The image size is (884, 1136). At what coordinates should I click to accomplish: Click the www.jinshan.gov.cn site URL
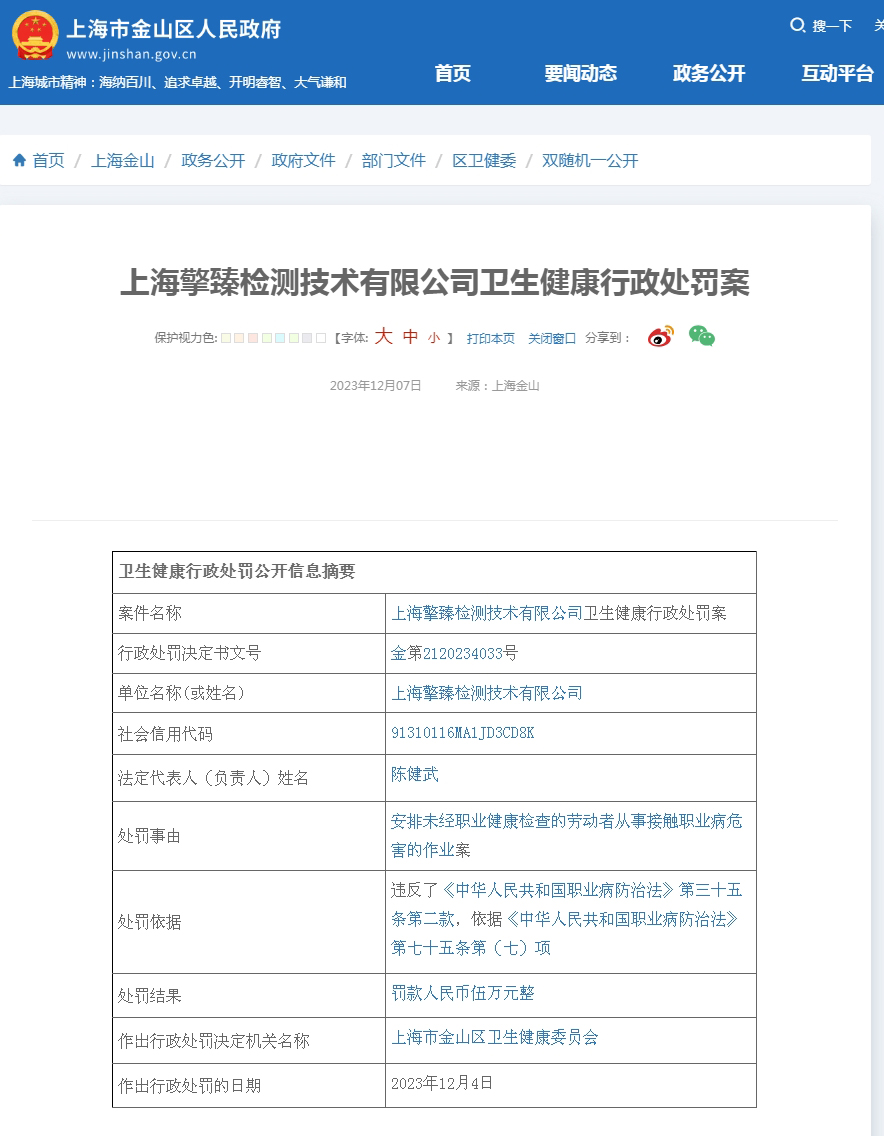(x=131, y=54)
